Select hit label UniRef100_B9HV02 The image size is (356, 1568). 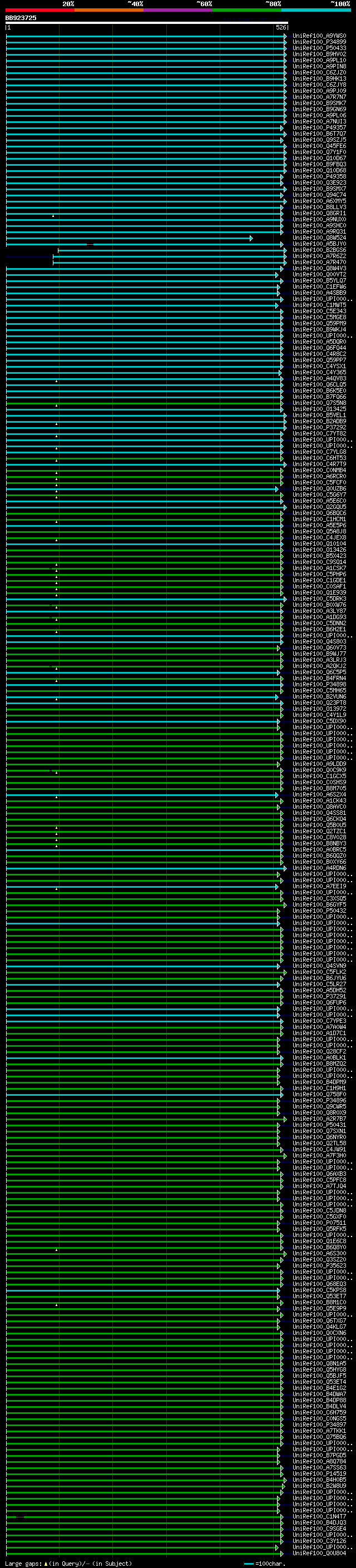319,54
